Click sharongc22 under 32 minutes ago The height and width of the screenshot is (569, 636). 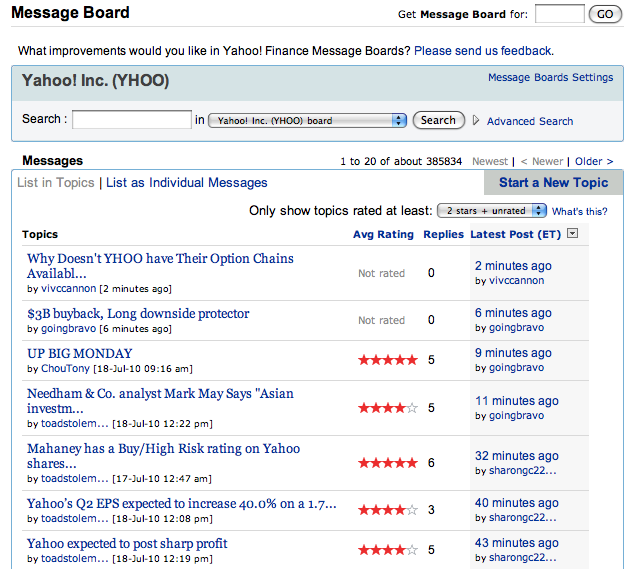pos(522,471)
